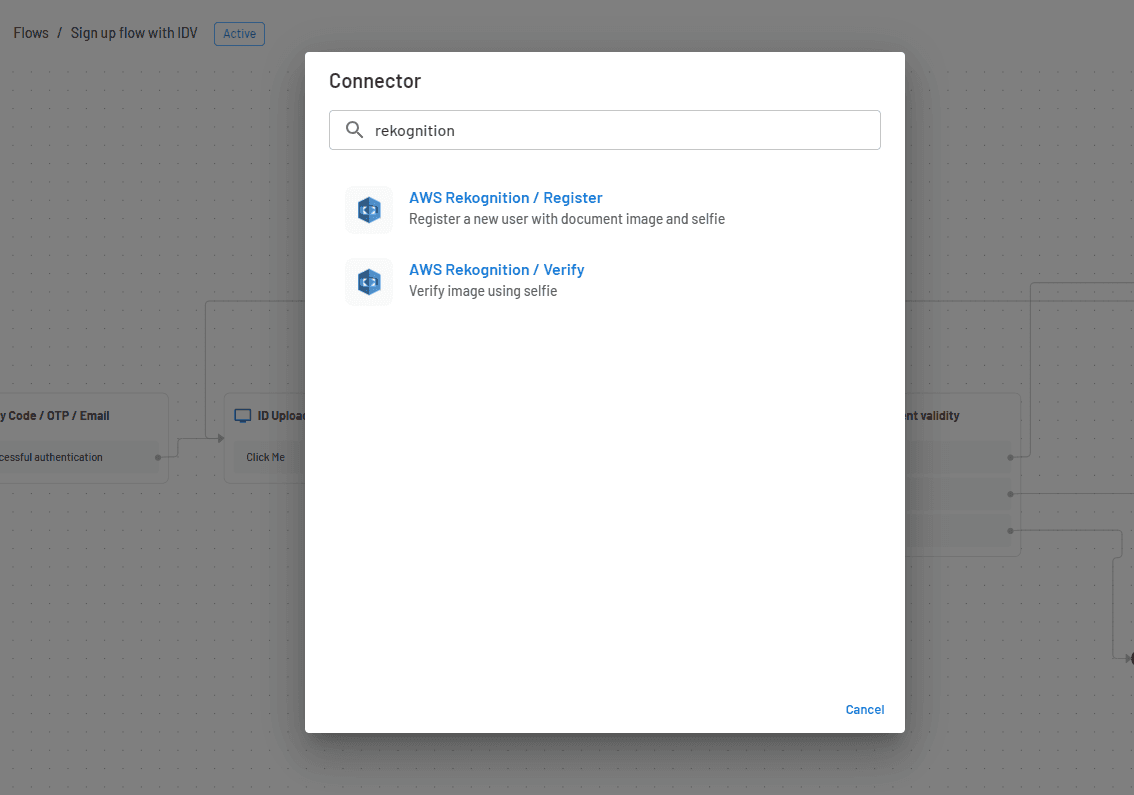Click the Active status badge
Screen dimensions: 1134x795
239,34
